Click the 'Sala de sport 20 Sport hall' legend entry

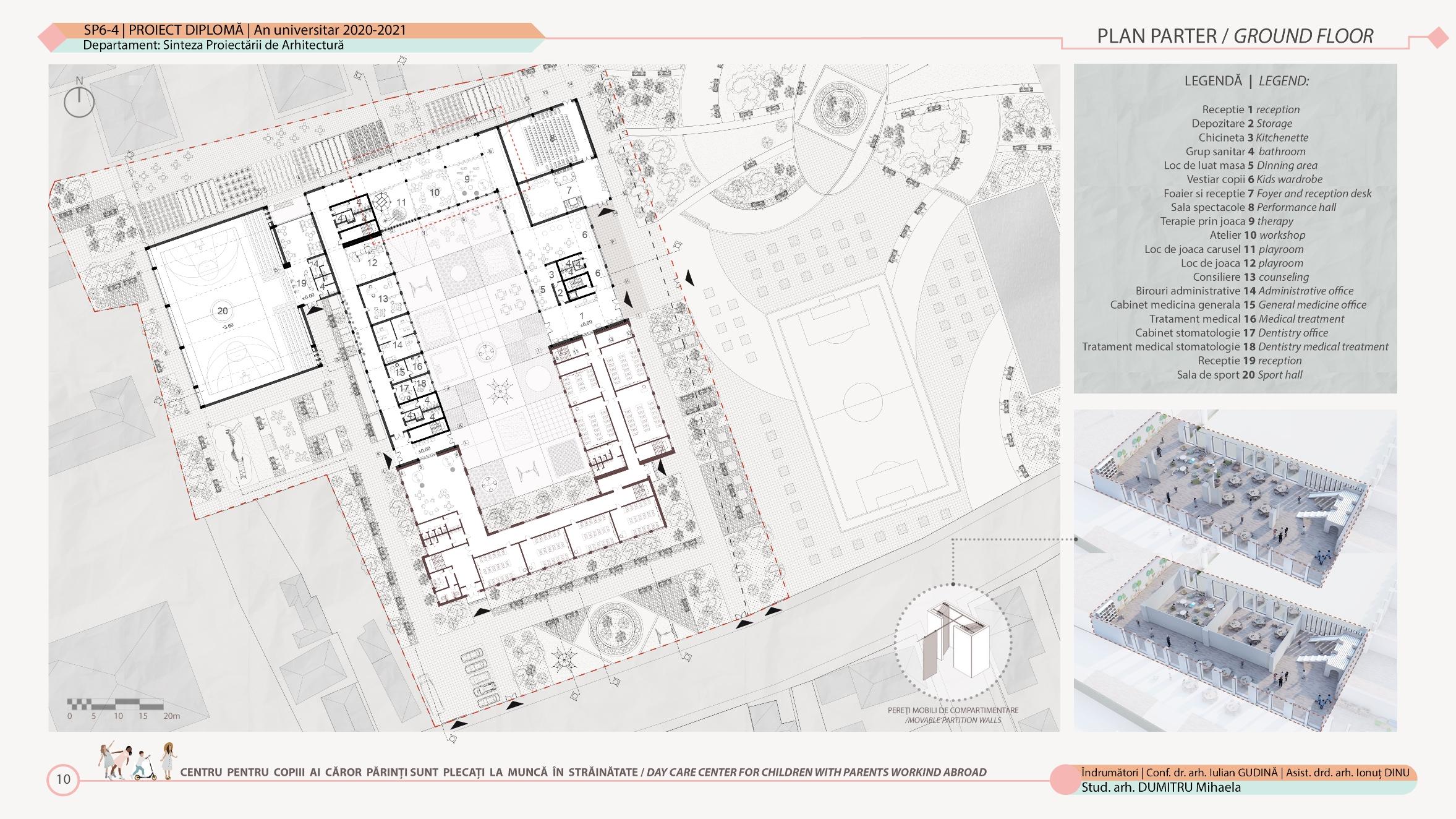pos(1239,375)
